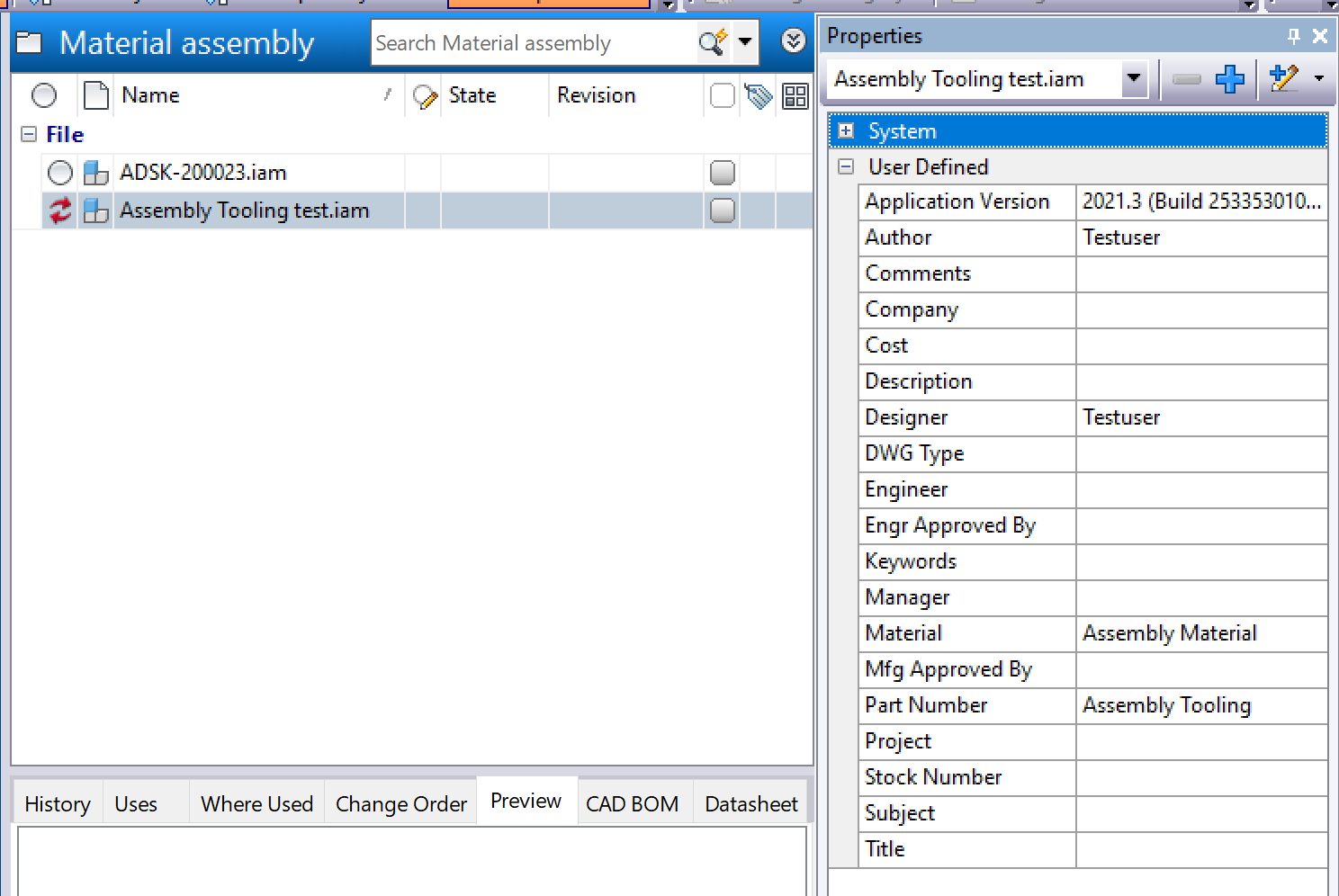
Task: Open the edit properties pencil icon
Action: [1282, 79]
